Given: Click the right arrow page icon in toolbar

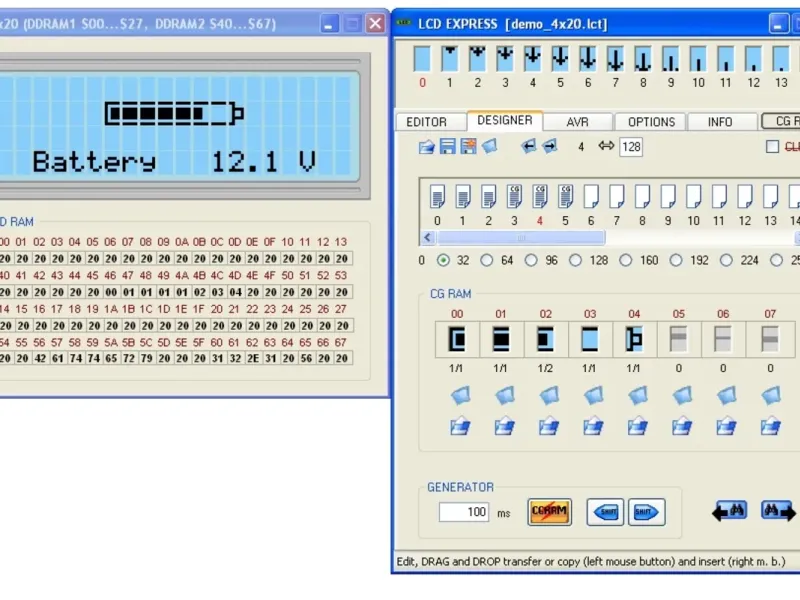Looking at the screenshot, I should tap(549, 147).
